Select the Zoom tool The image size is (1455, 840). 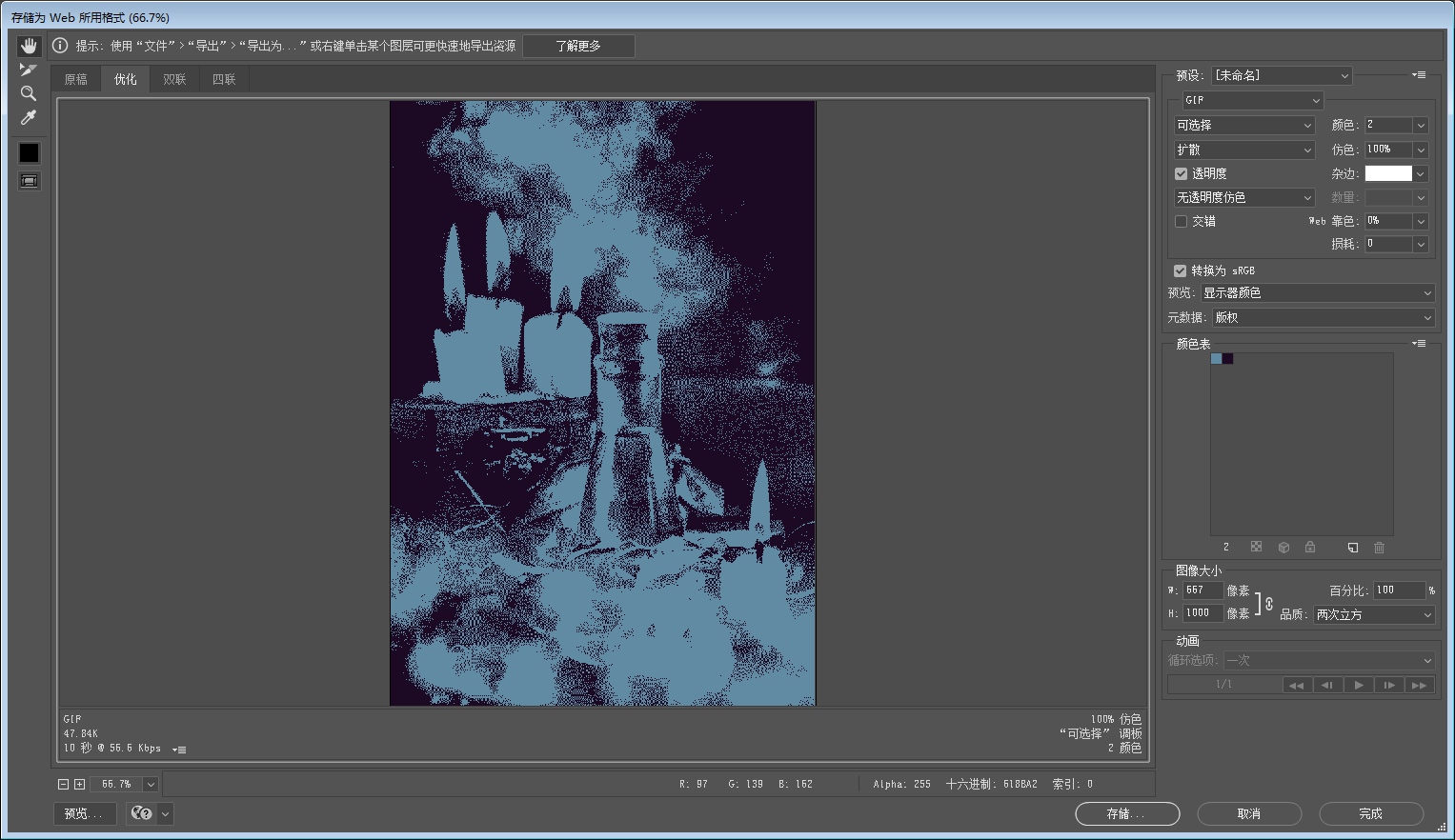pyautogui.click(x=29, y=93)
